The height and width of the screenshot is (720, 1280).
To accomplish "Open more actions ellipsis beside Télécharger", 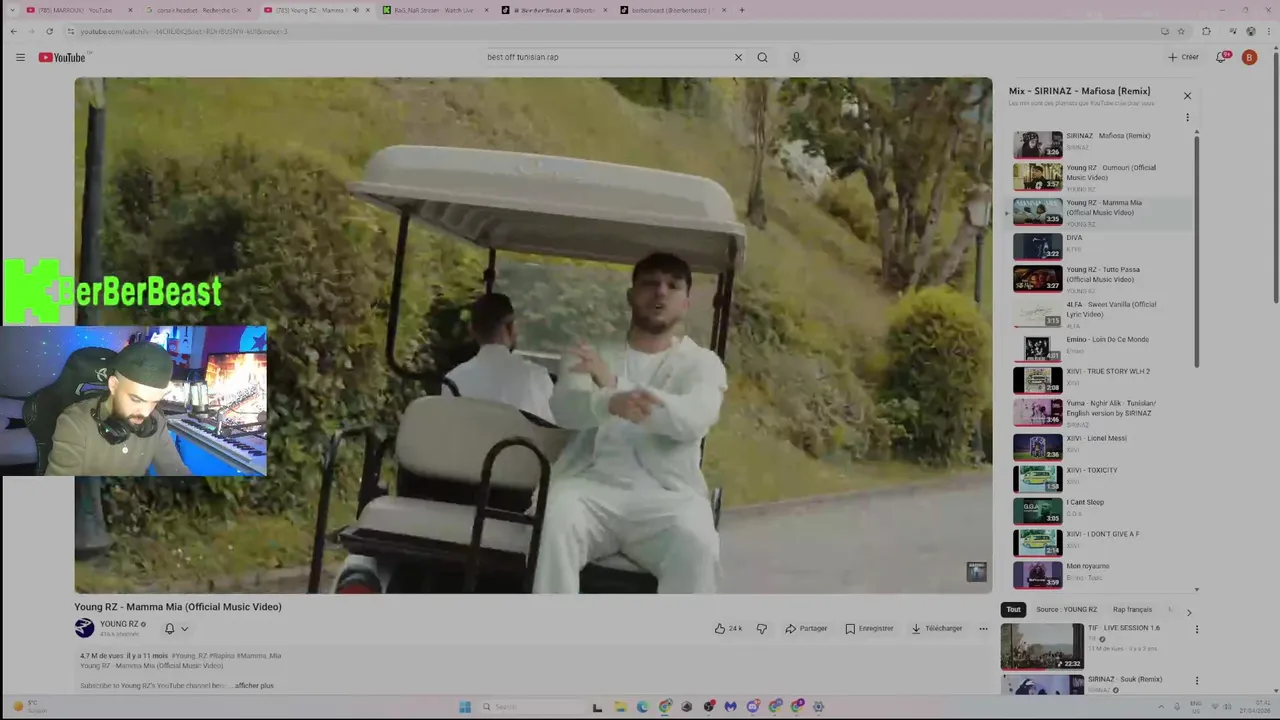I will point(983,628).
